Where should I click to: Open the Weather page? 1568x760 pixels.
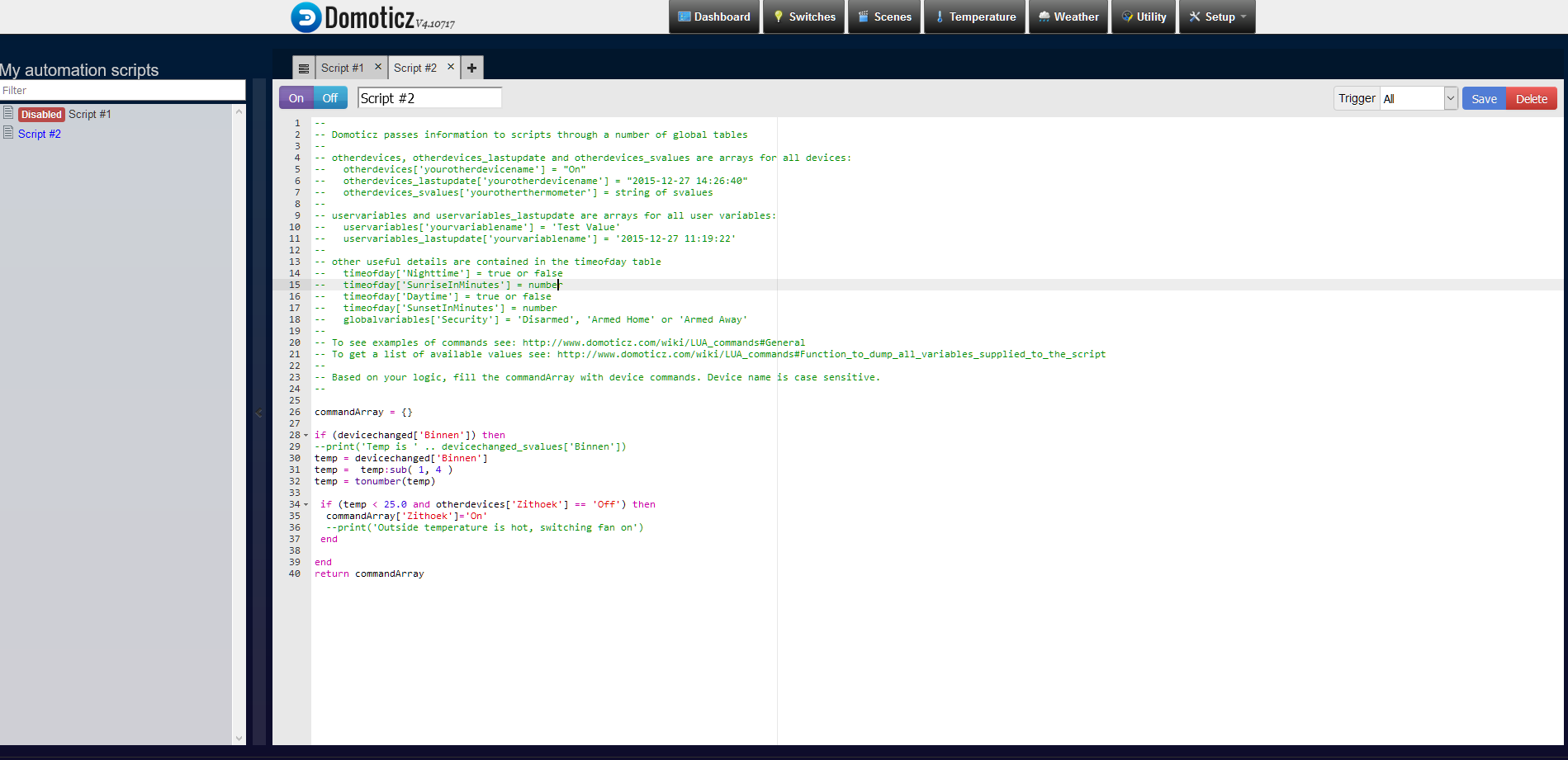(1068, 17)
